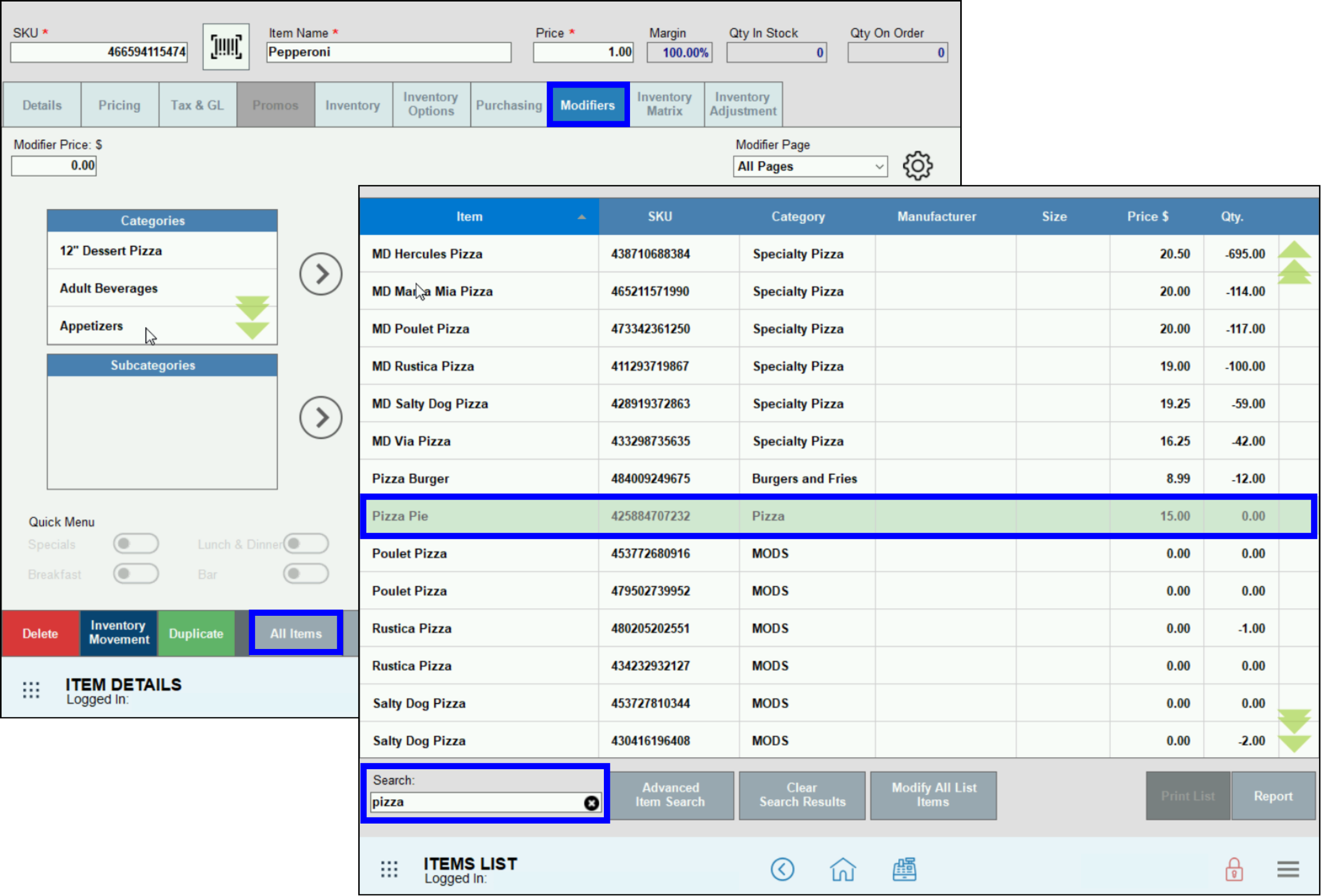
Task: Click the arrow button beside Subcategories list
Action: click(321, 418)
